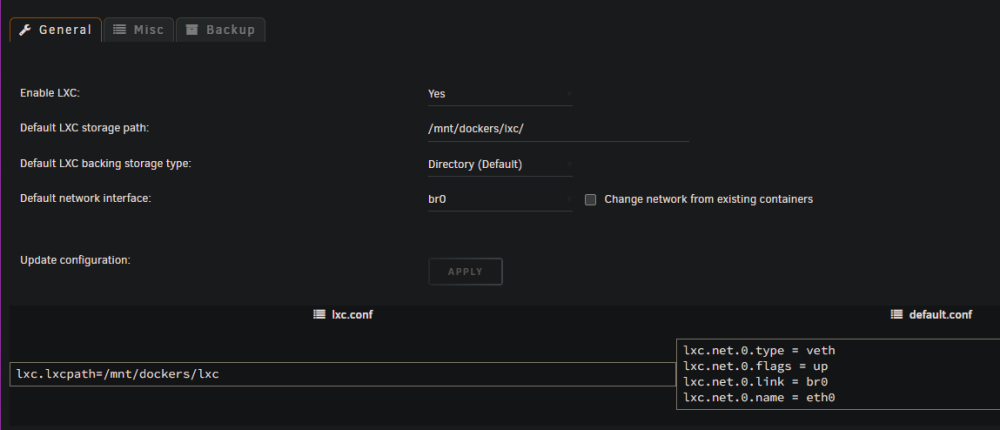Click the 'Enable LXC:' label
Screen dimensions: 1000x430
click(x=50, y=93)
